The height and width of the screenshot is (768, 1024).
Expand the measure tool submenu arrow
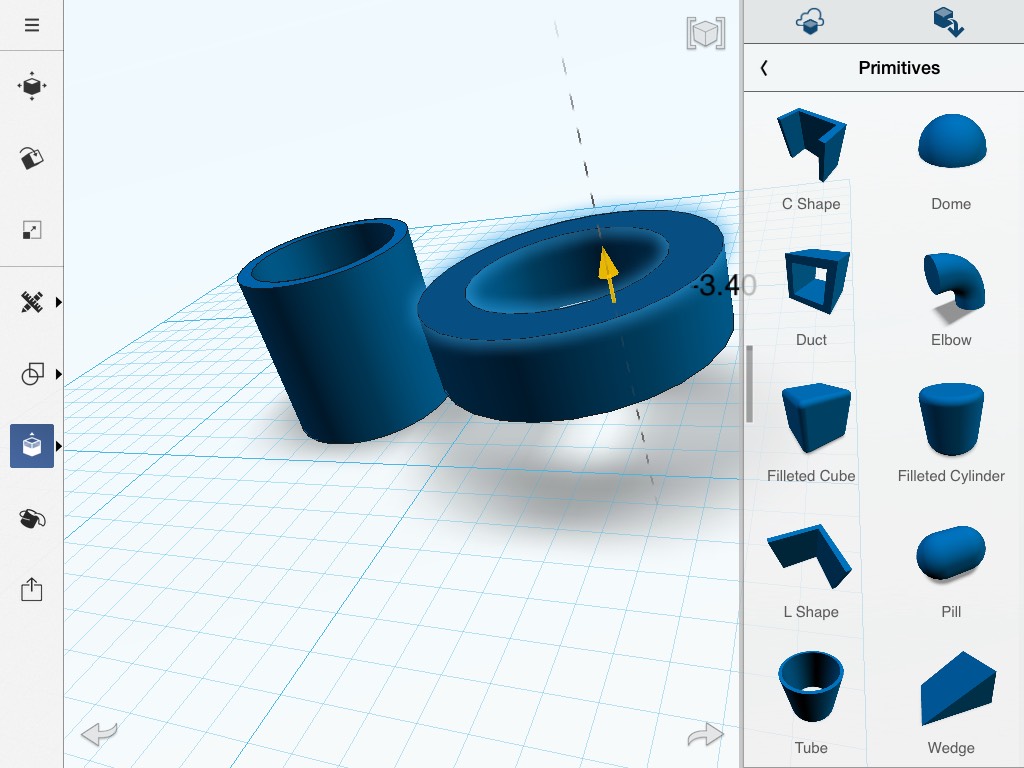pyautogui.click(x=59, y=302)
